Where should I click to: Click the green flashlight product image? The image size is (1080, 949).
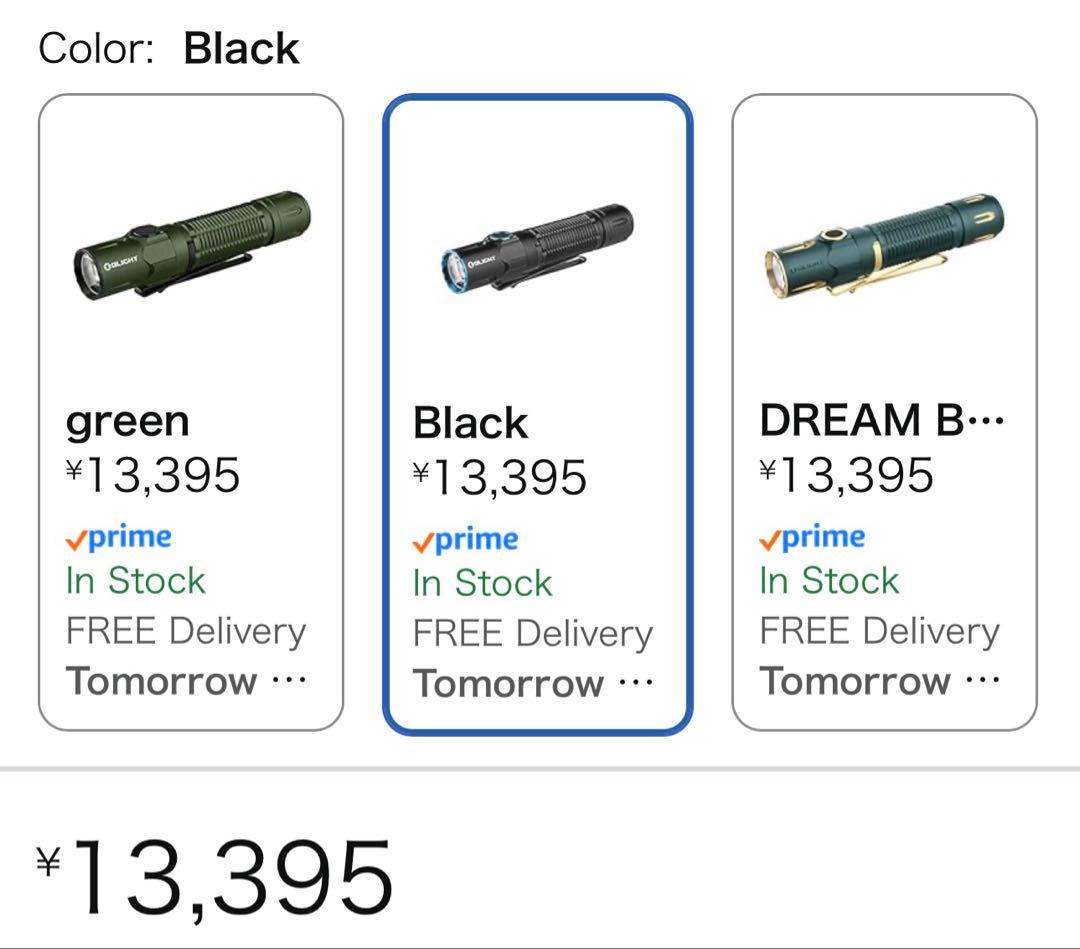pyautogui.click(x=191, y=244)
